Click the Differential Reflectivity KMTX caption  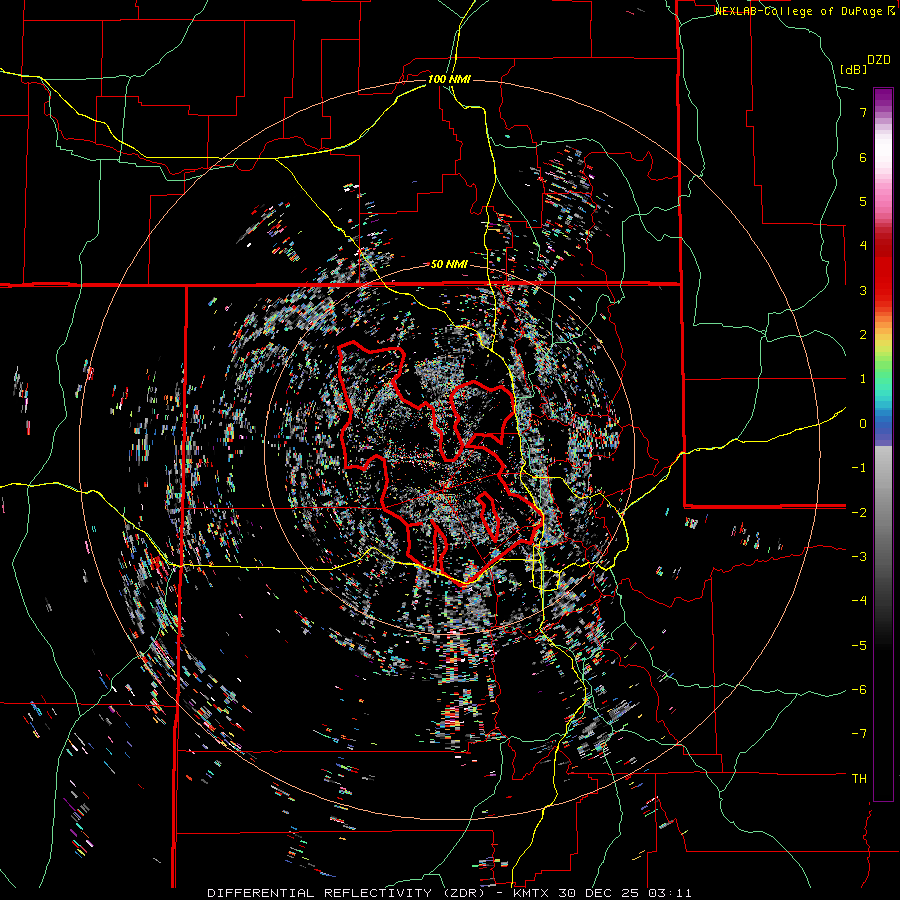(x=449, y=893)
